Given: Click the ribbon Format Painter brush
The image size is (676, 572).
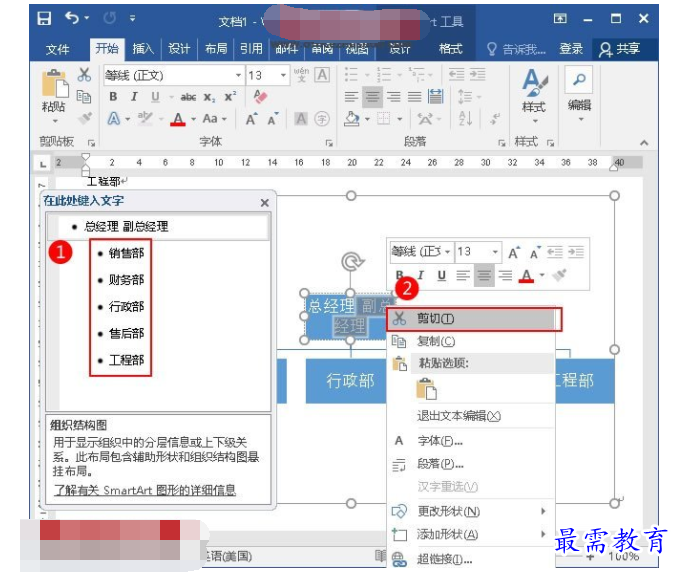Looking at the screenshot, I should coord(85,117).
